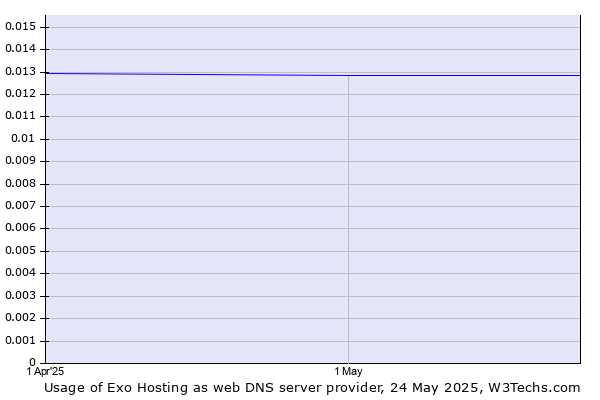
Task: Click the 0.015 y-axis label
Action: pyautogui.click(x=20, y=26)
